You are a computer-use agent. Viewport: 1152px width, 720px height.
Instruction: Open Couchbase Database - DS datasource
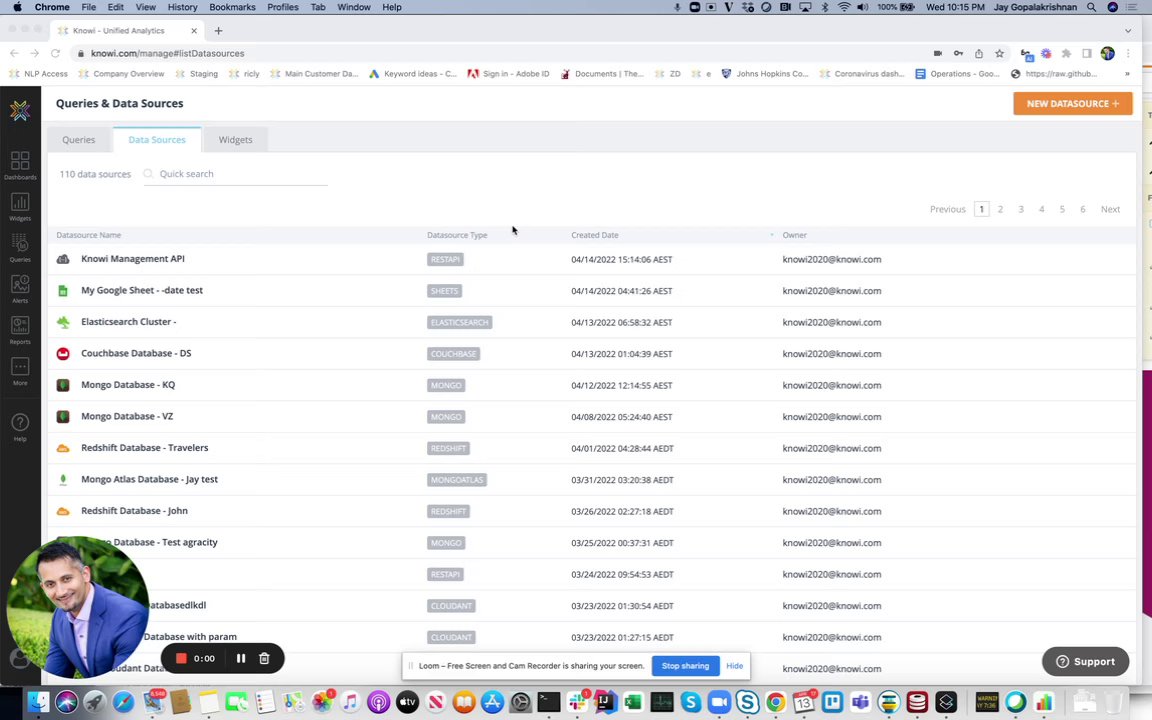tap(136, 353)
